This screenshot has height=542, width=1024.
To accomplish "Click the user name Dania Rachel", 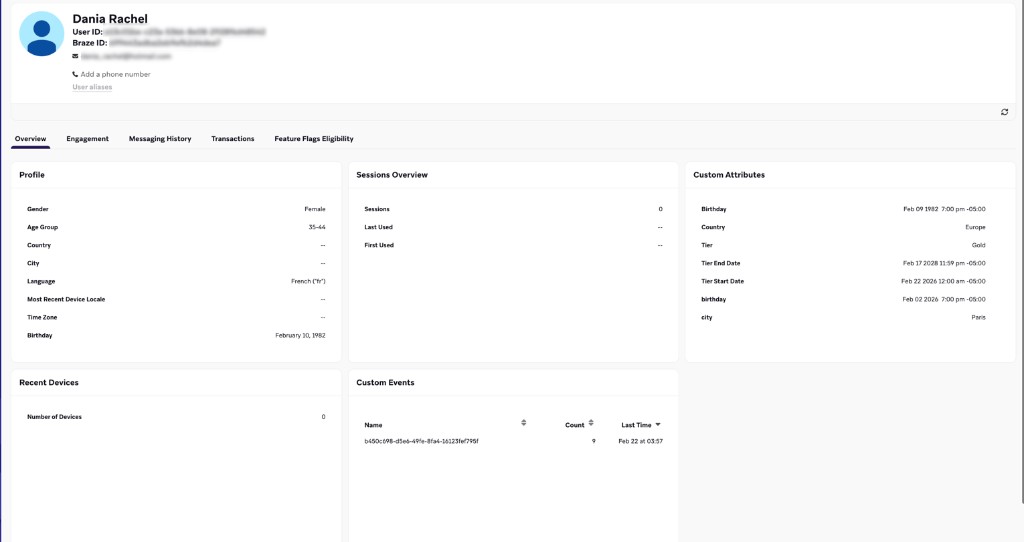I will tap(110, 19).
